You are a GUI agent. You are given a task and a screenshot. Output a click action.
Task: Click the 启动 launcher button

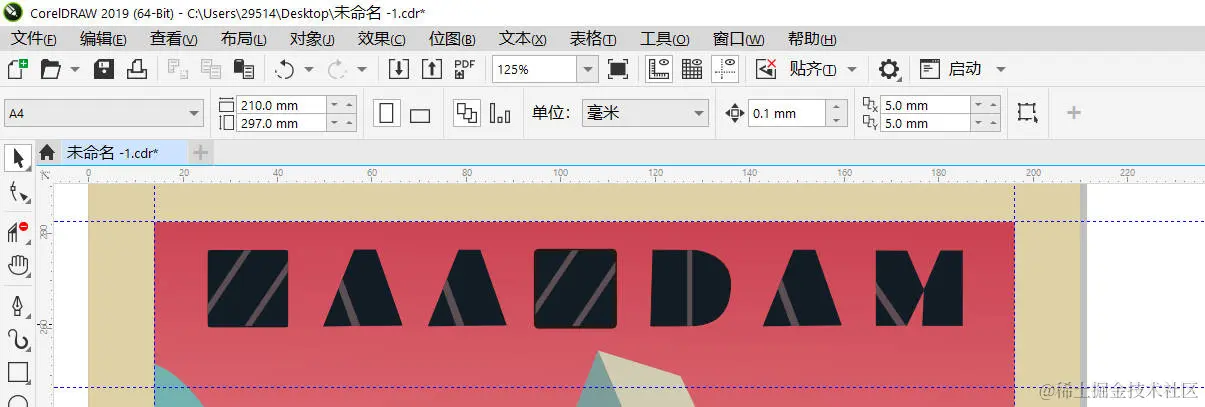click(x=950, y=69)
